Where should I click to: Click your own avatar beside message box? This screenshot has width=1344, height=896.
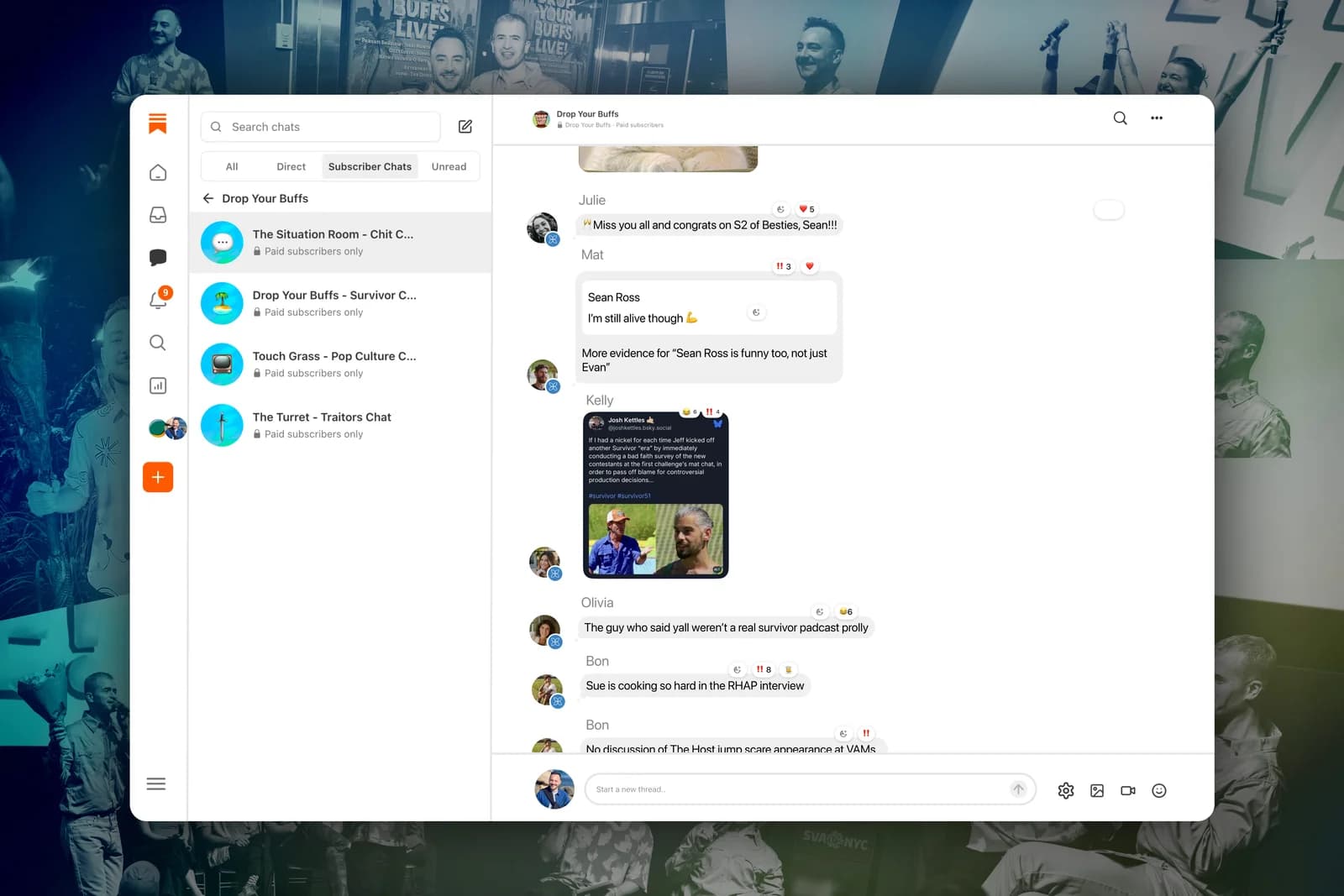(x=554, y=789)
